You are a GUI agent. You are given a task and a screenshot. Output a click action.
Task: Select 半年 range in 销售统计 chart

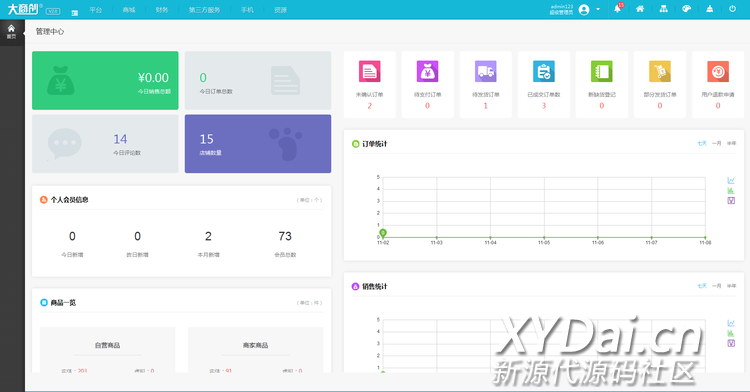tap(731, 286)
